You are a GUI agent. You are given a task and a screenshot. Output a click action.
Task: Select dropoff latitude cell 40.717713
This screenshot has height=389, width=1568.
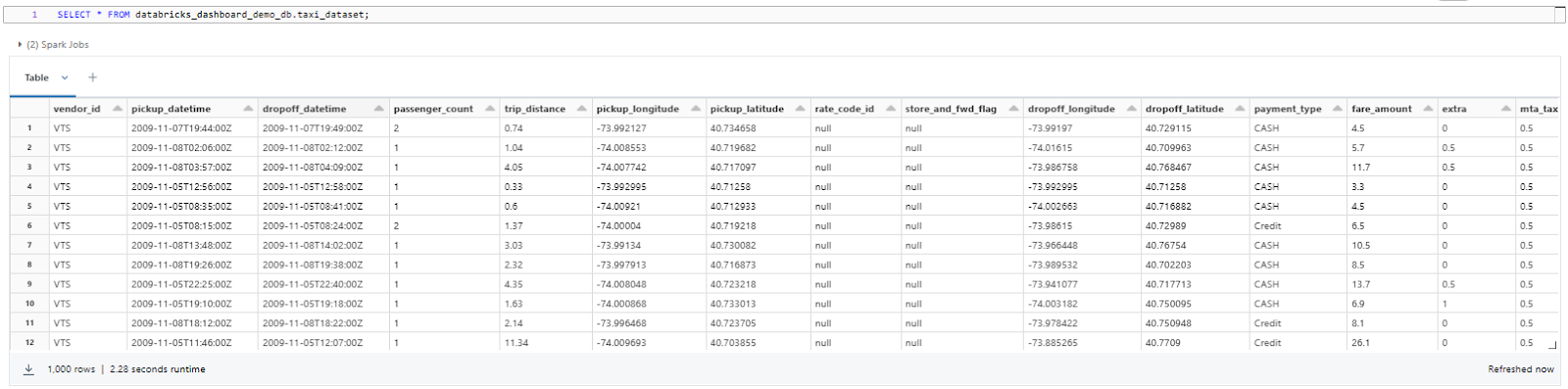click(1195, 284)
